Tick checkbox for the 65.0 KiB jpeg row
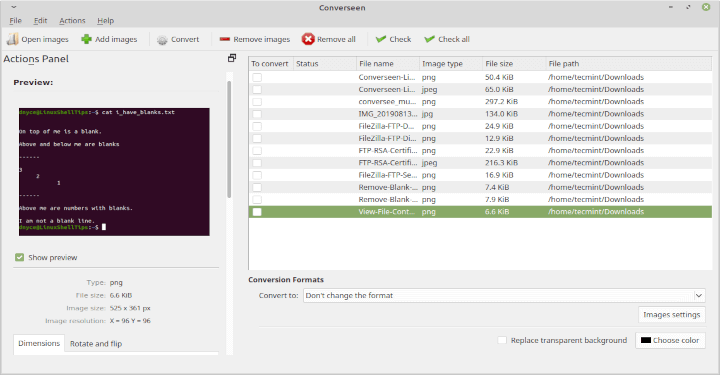The image size is (720, 375). click(257, 90)
